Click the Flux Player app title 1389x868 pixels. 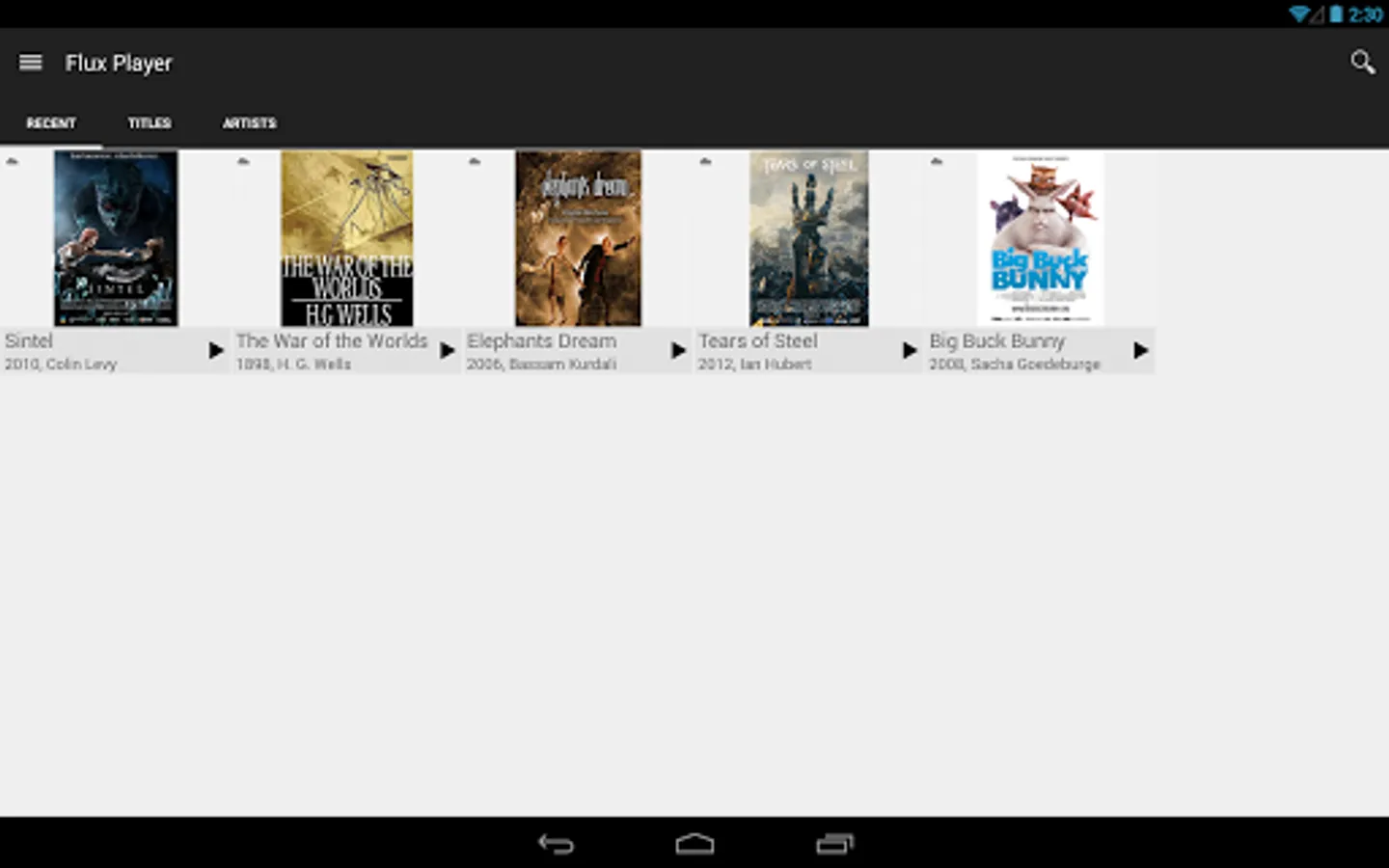coord(119,63)
